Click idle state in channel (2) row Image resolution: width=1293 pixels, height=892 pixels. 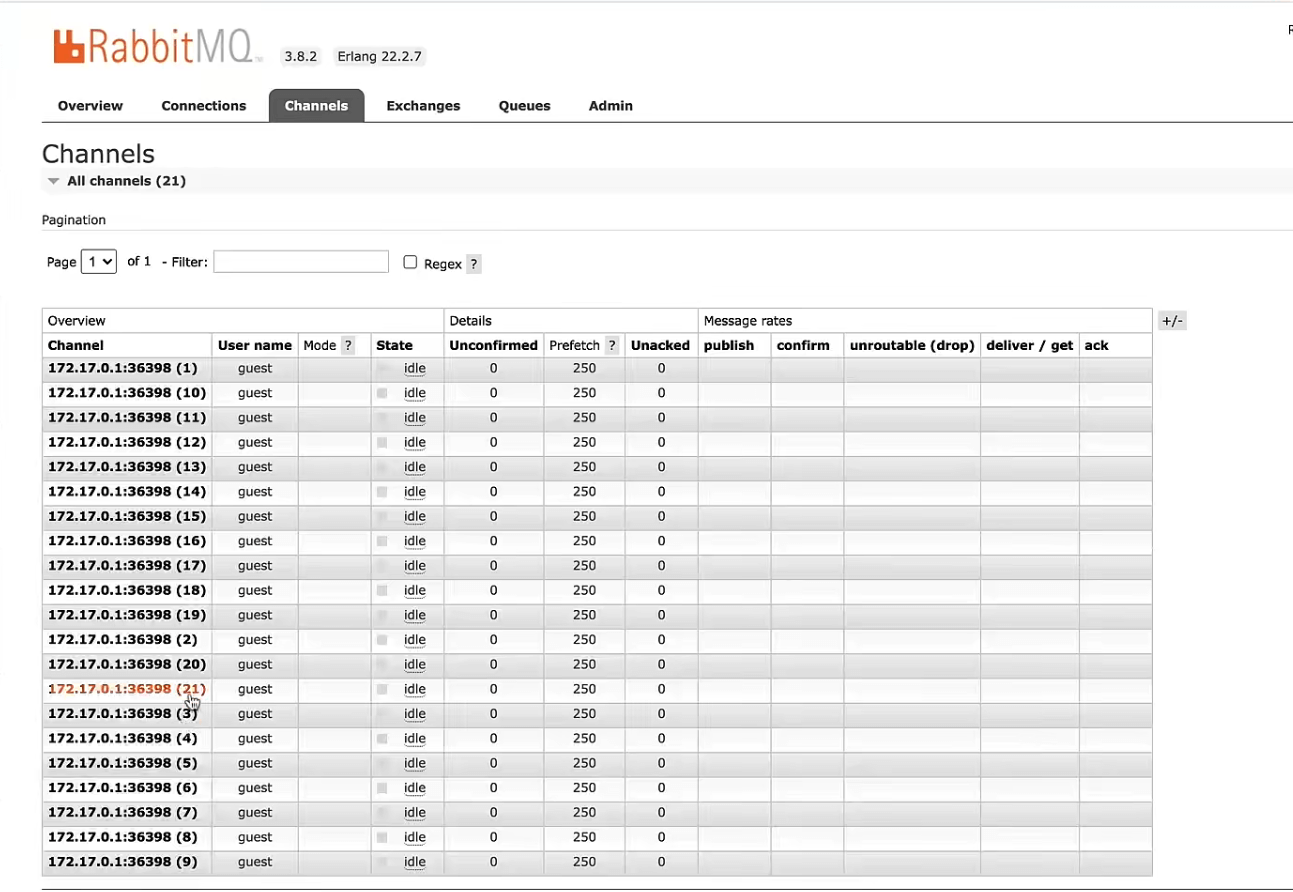415,640
